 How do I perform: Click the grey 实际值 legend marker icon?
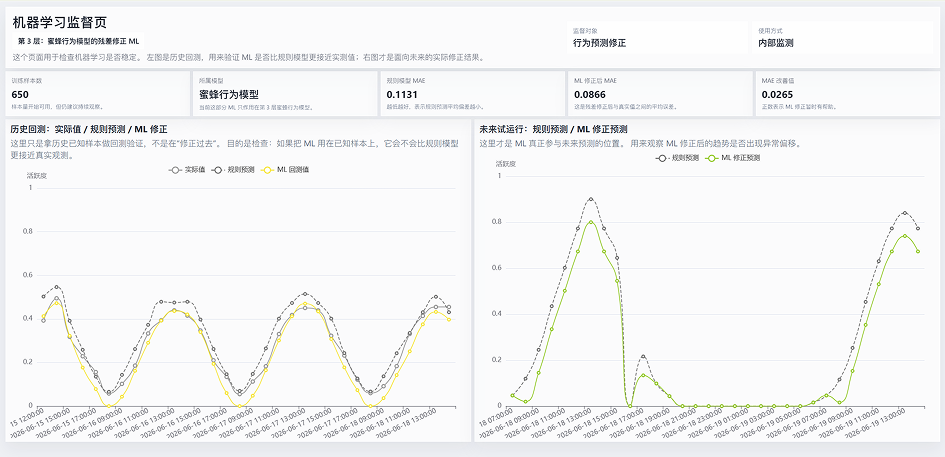[175, 170]
